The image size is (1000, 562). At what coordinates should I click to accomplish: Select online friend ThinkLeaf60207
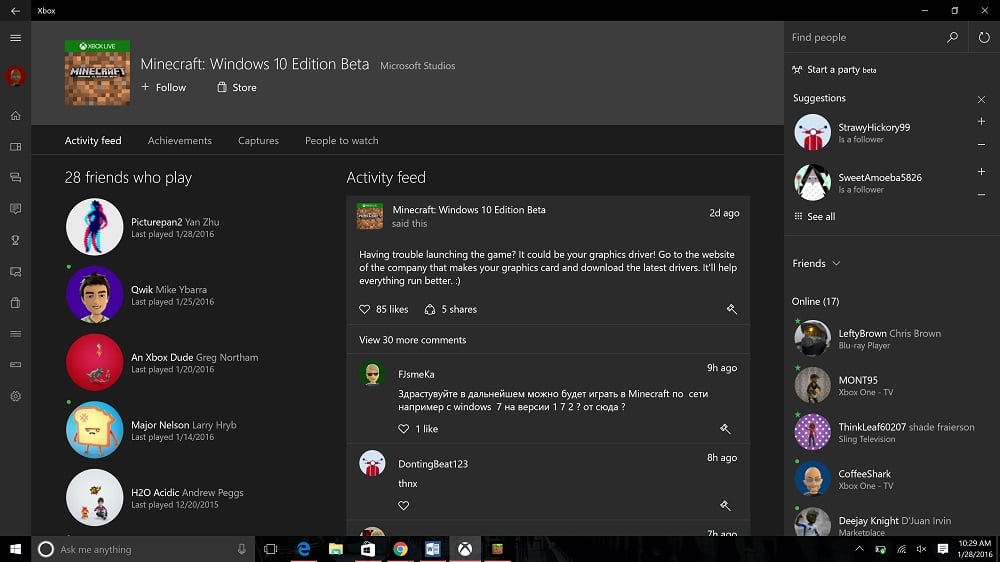point(886,432)
